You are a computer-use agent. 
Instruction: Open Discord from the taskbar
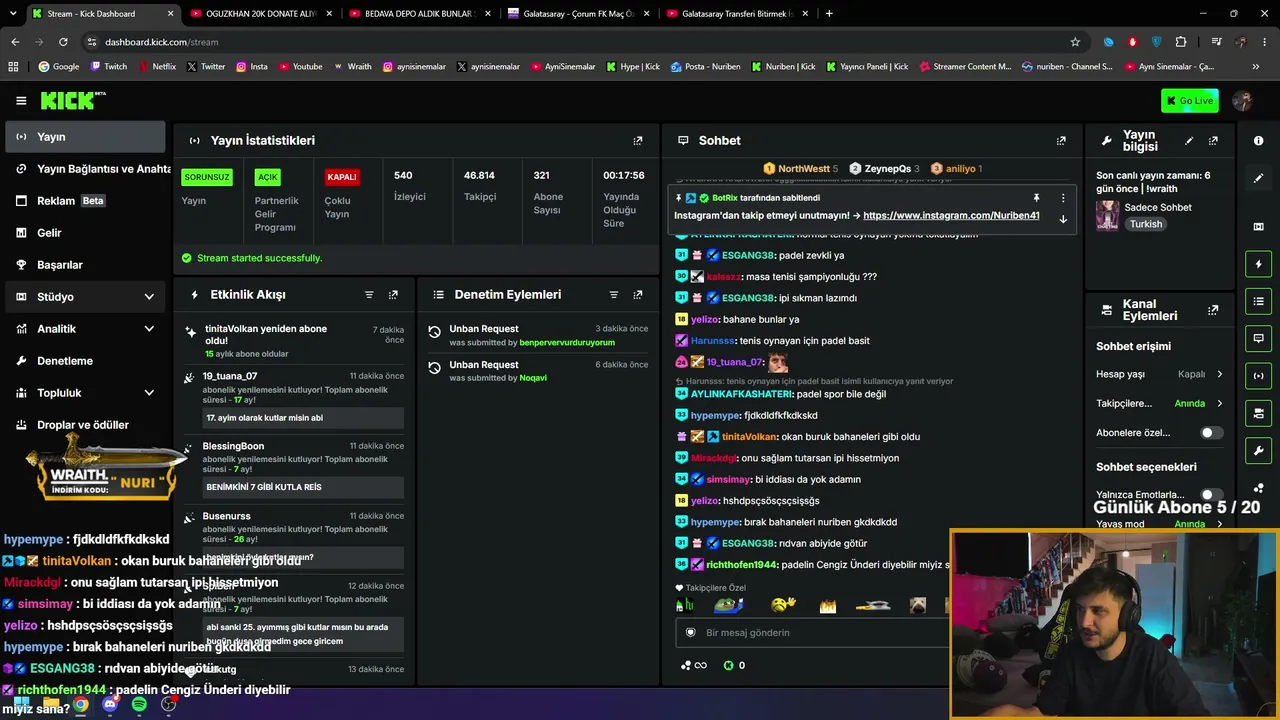pyautogui.click(x=110, y=704)
